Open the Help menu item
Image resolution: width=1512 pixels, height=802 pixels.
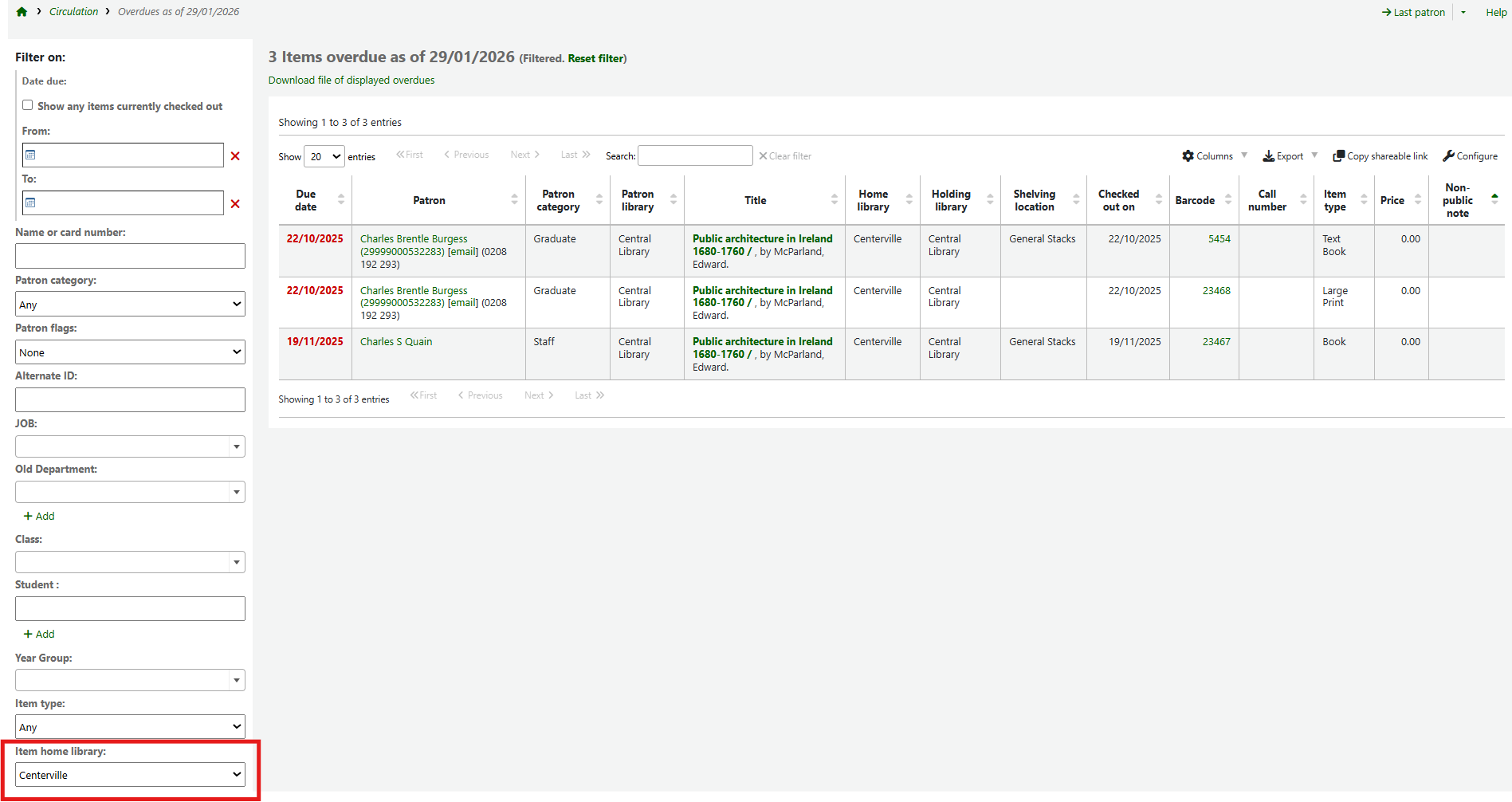click(1495, 12)
